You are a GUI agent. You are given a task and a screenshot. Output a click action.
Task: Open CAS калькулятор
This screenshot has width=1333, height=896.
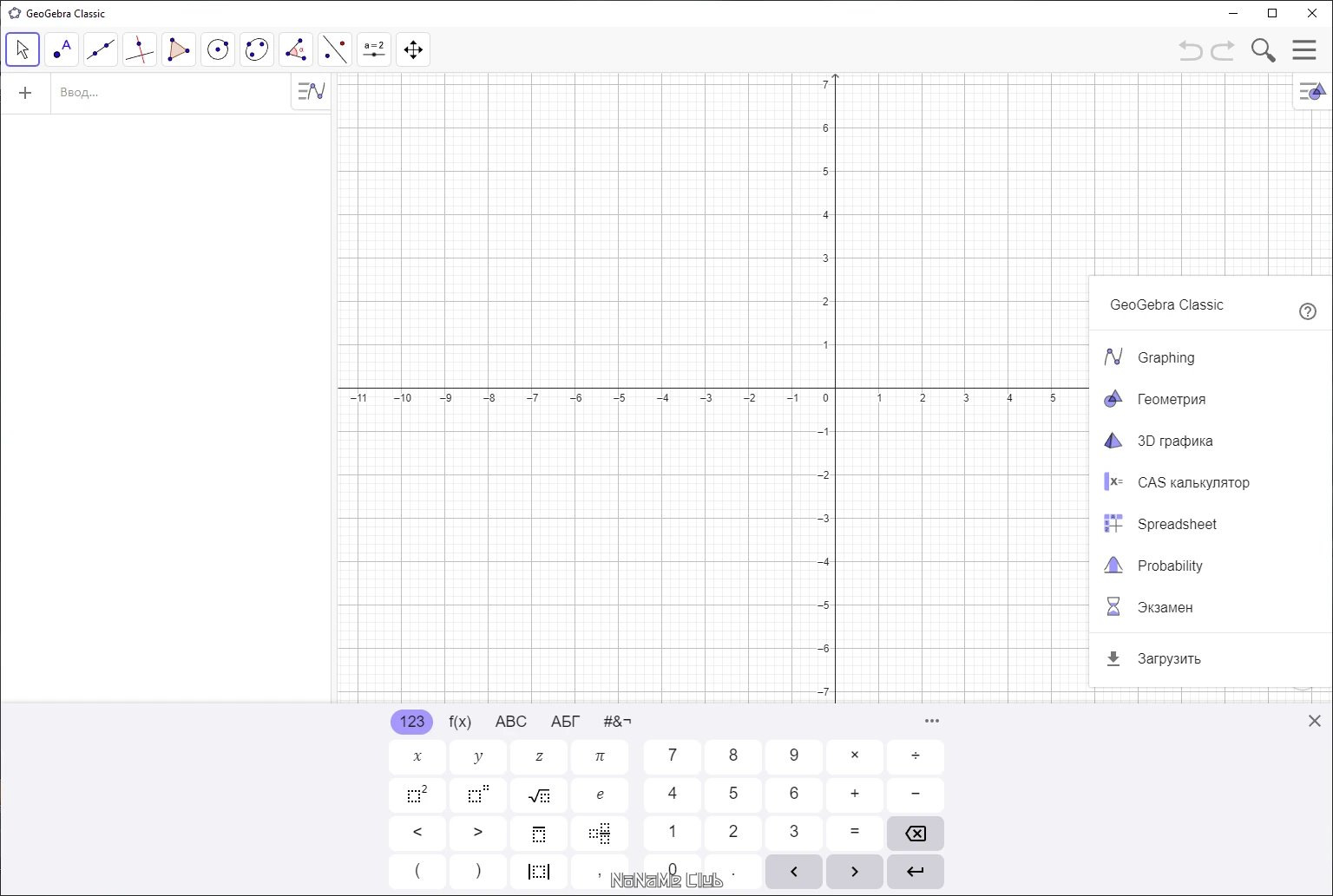coord(1210,482)
